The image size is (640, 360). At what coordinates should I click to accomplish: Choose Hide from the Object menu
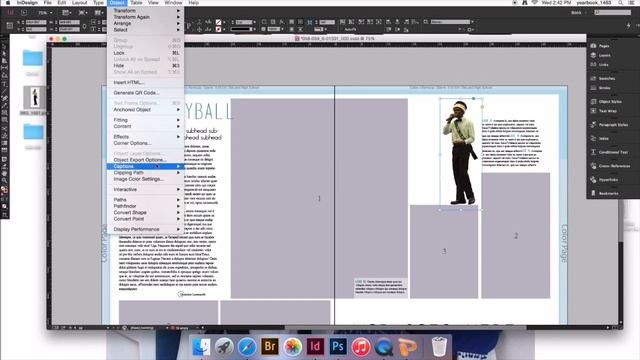145,66
